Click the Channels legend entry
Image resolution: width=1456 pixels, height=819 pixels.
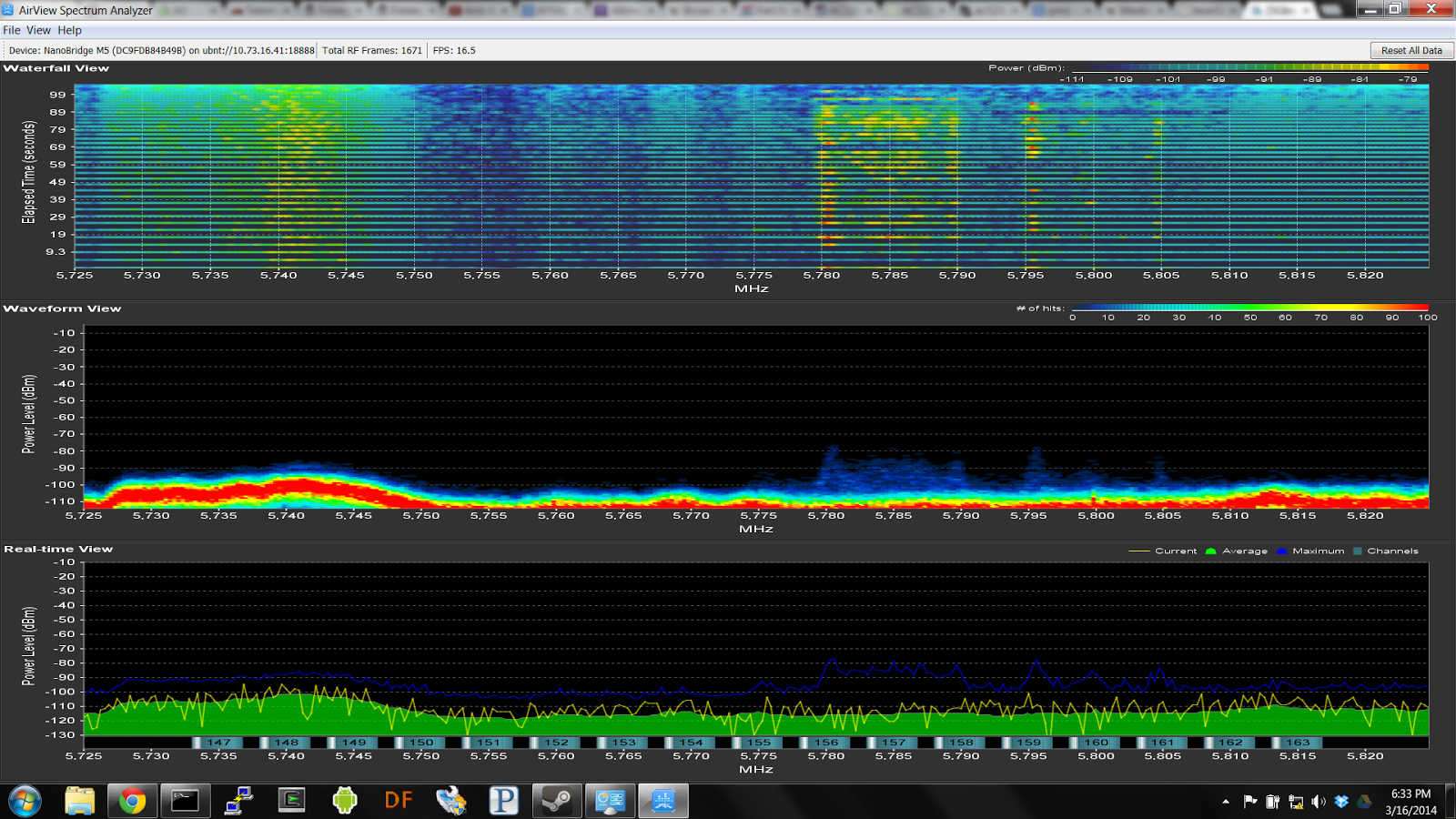coord(1385,551)
